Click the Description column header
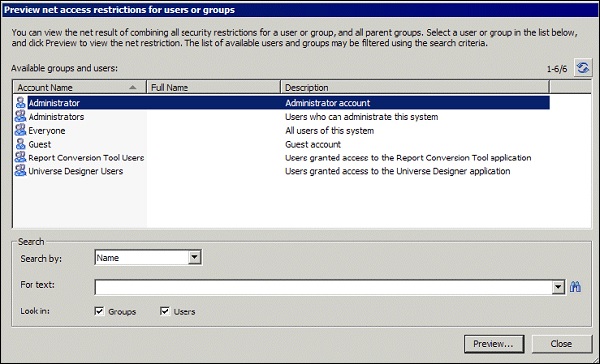This screenshot has height=364, width=600. pos(415,87)
